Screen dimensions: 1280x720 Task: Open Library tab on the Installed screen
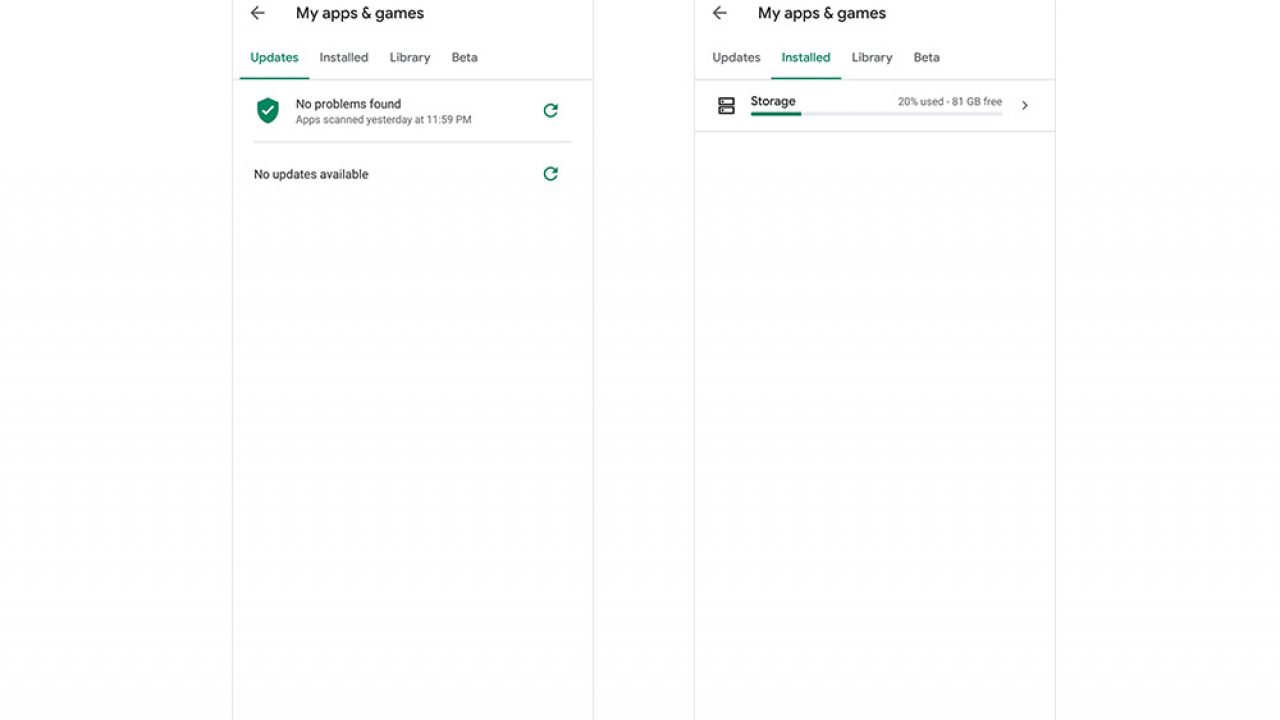tap(872, 58)
